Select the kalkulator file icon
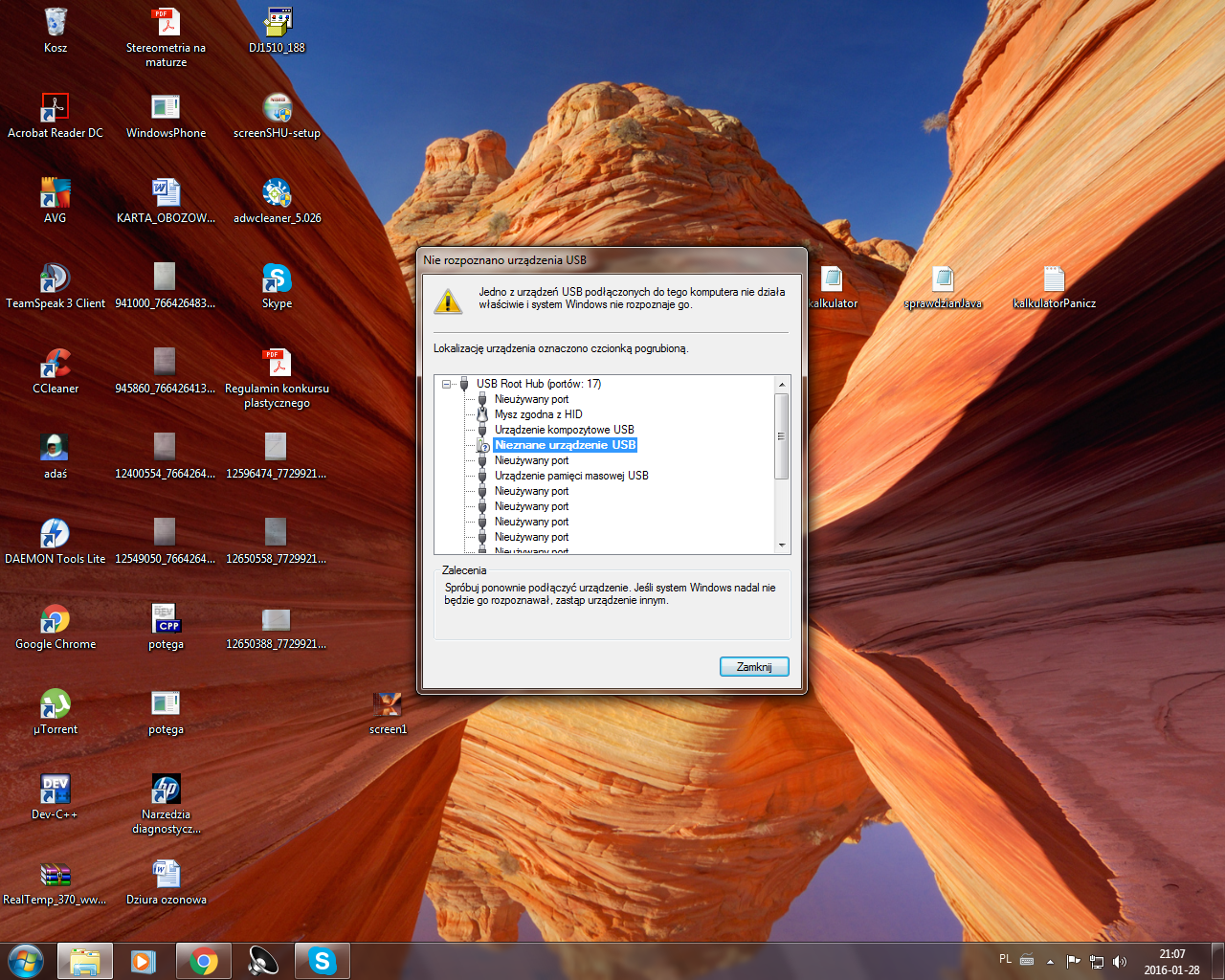 click(x=832, y=278)
